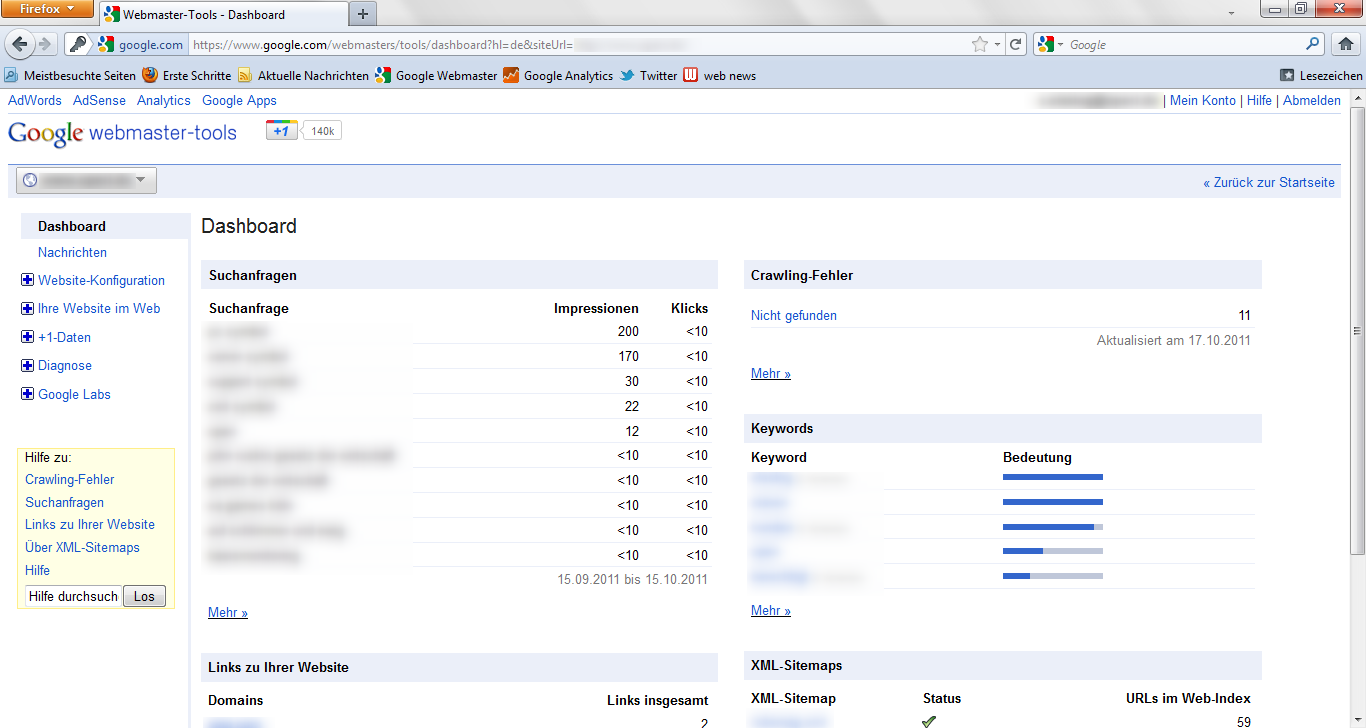Click the Los help search button

(x=144, y=596)
